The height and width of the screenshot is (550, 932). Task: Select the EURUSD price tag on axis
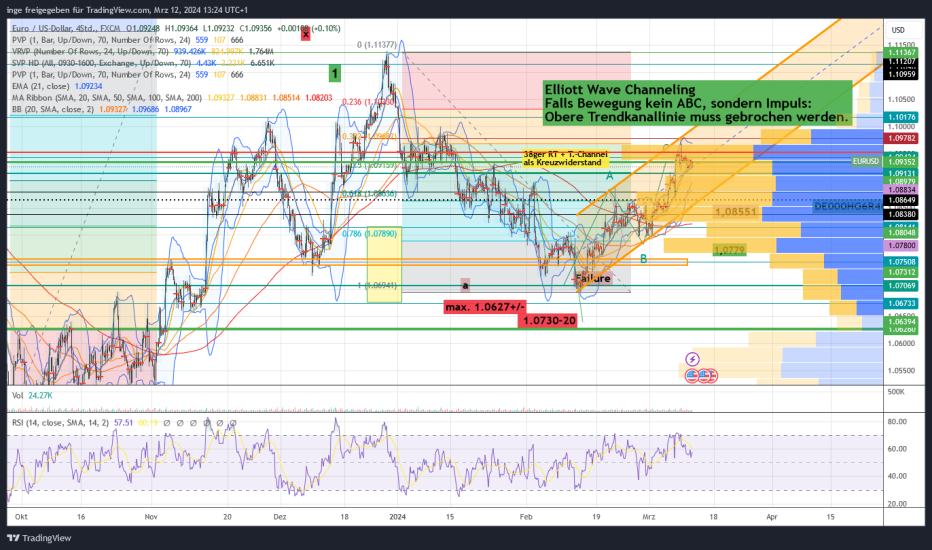pos(865,160)
